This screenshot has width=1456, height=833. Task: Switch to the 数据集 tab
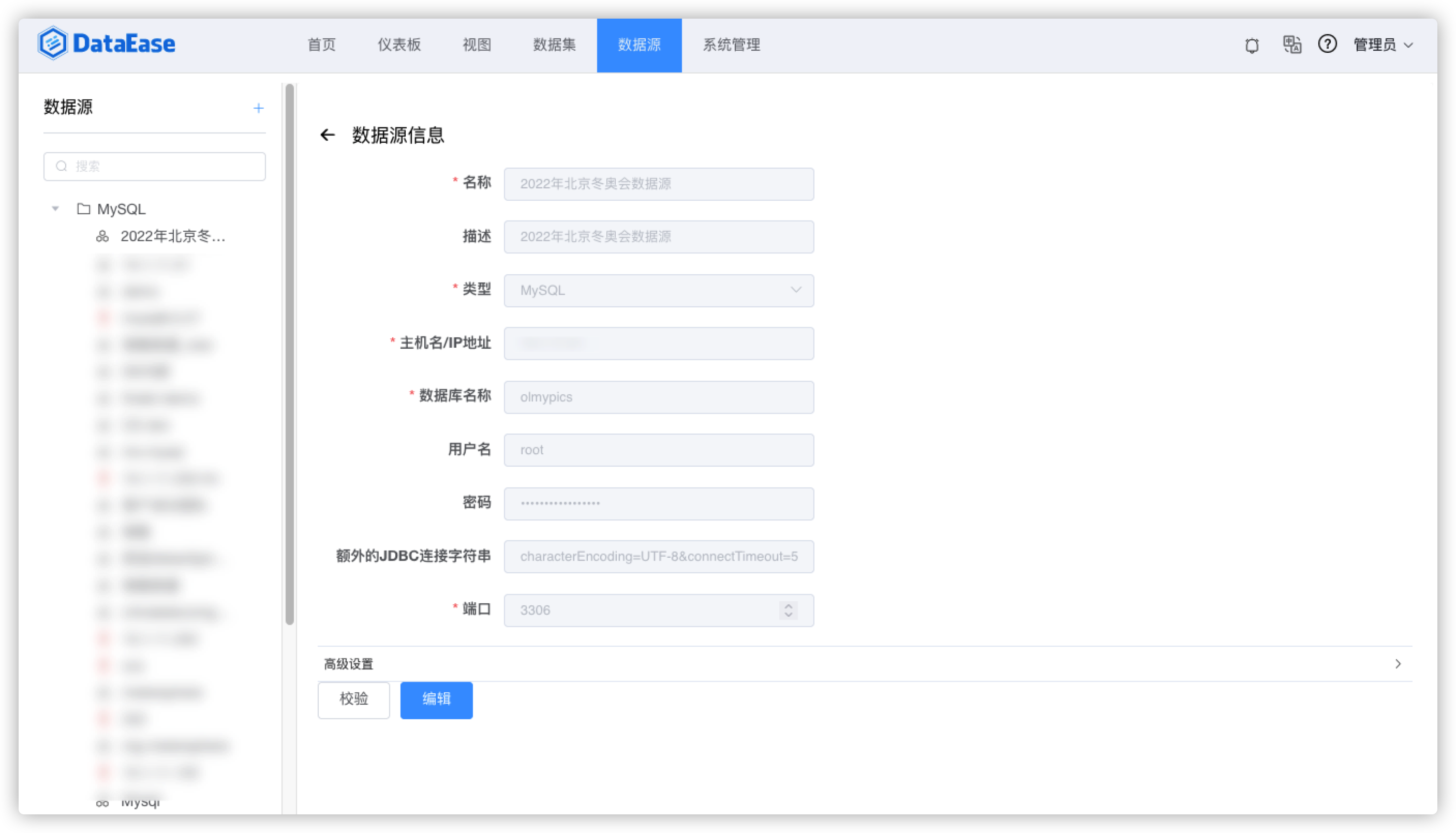pyautogui.click(x=554, y=45)
